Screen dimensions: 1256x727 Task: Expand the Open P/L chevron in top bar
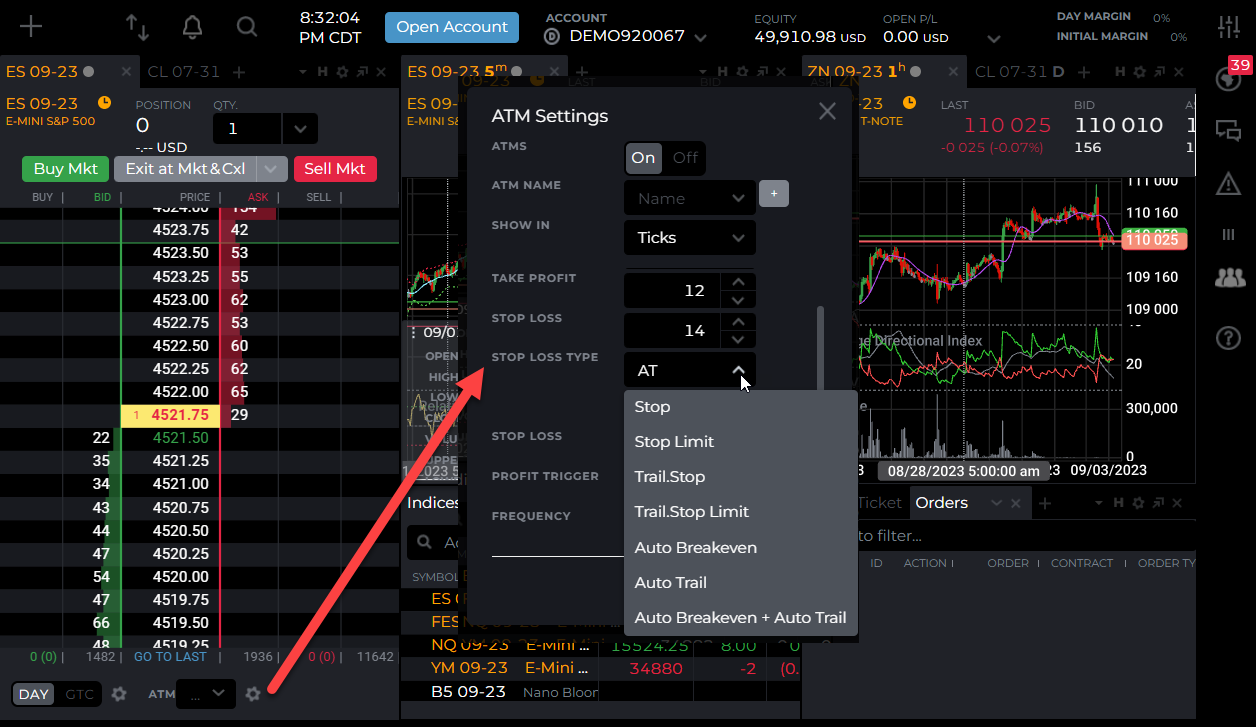coord(993,38)
